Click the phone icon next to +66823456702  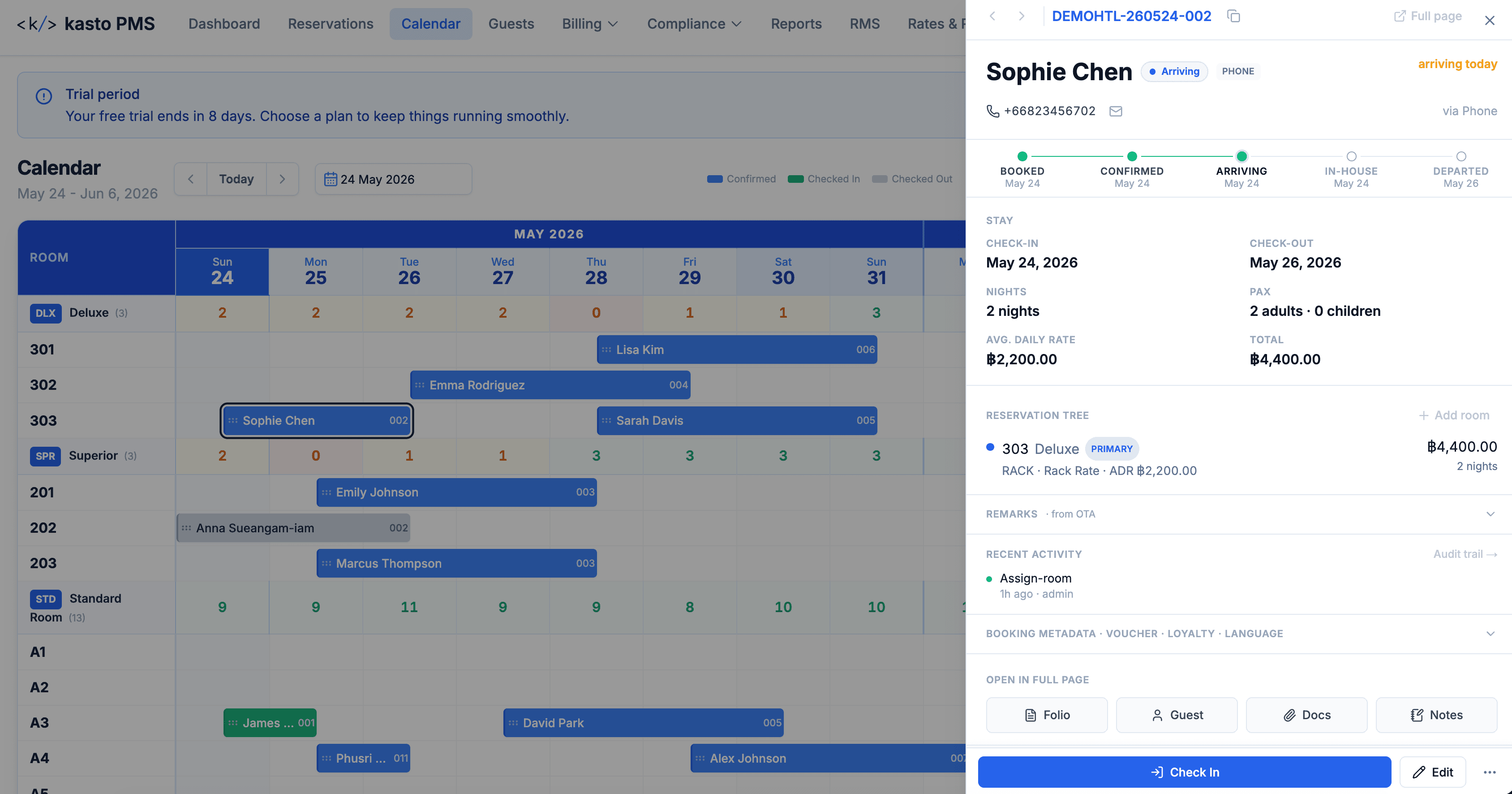click(992, 111)
